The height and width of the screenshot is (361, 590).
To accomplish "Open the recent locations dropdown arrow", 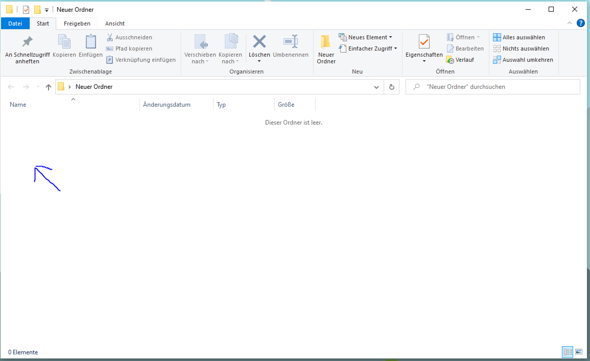I will (x=38, y=87).
